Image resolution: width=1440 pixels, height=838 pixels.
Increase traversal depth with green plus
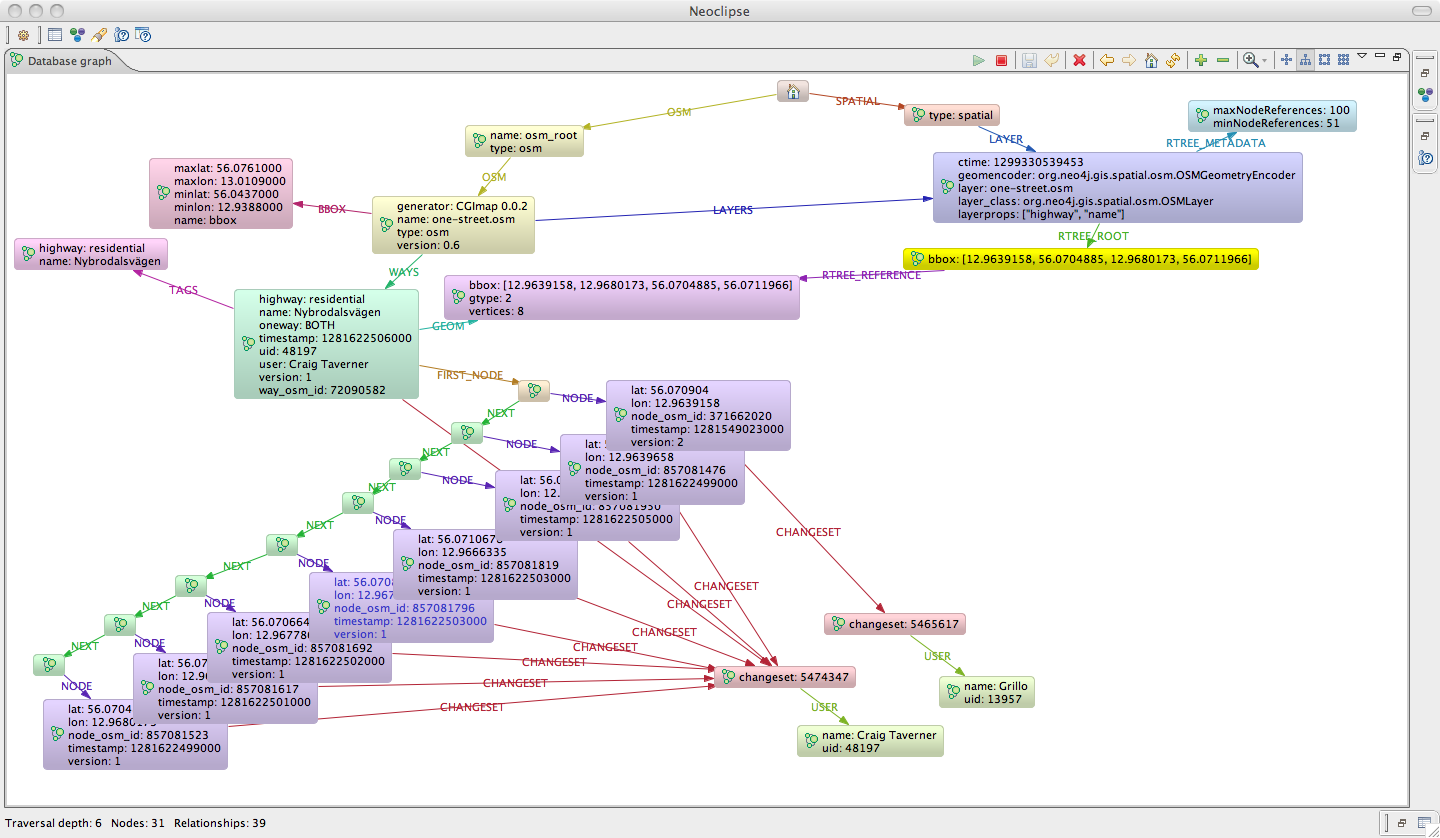coord(1201,61)
